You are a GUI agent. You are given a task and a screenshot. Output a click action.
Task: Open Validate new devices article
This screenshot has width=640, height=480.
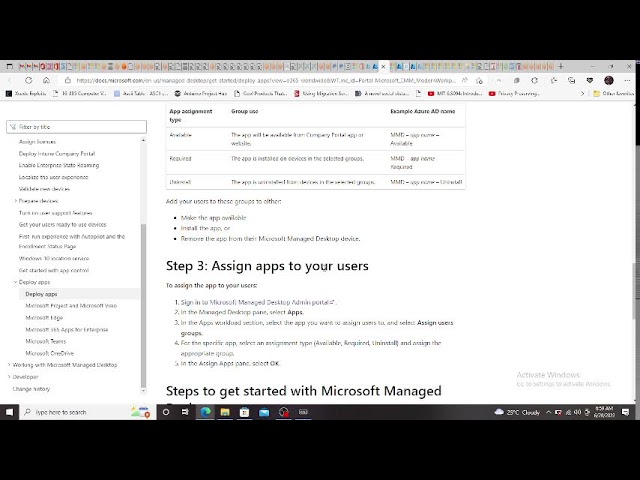tap(44, 189)
